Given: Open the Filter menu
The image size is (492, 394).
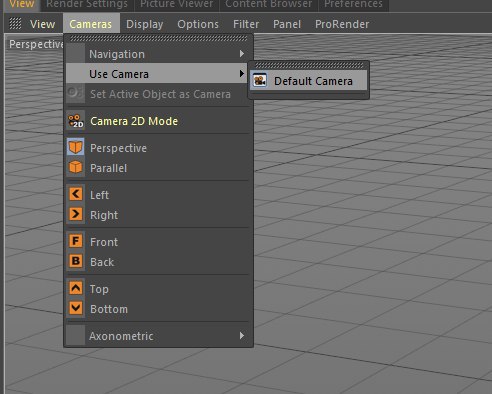Looking at the screenshot, I should (246, 24).
